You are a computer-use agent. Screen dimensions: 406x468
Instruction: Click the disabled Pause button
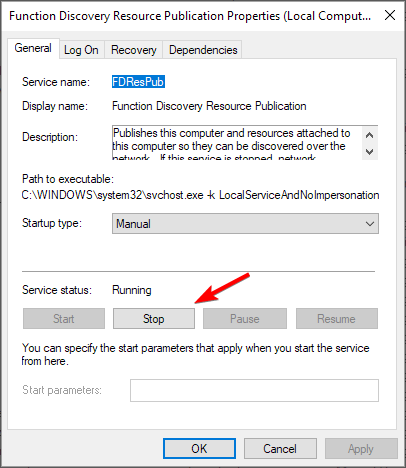pos(245,319)
